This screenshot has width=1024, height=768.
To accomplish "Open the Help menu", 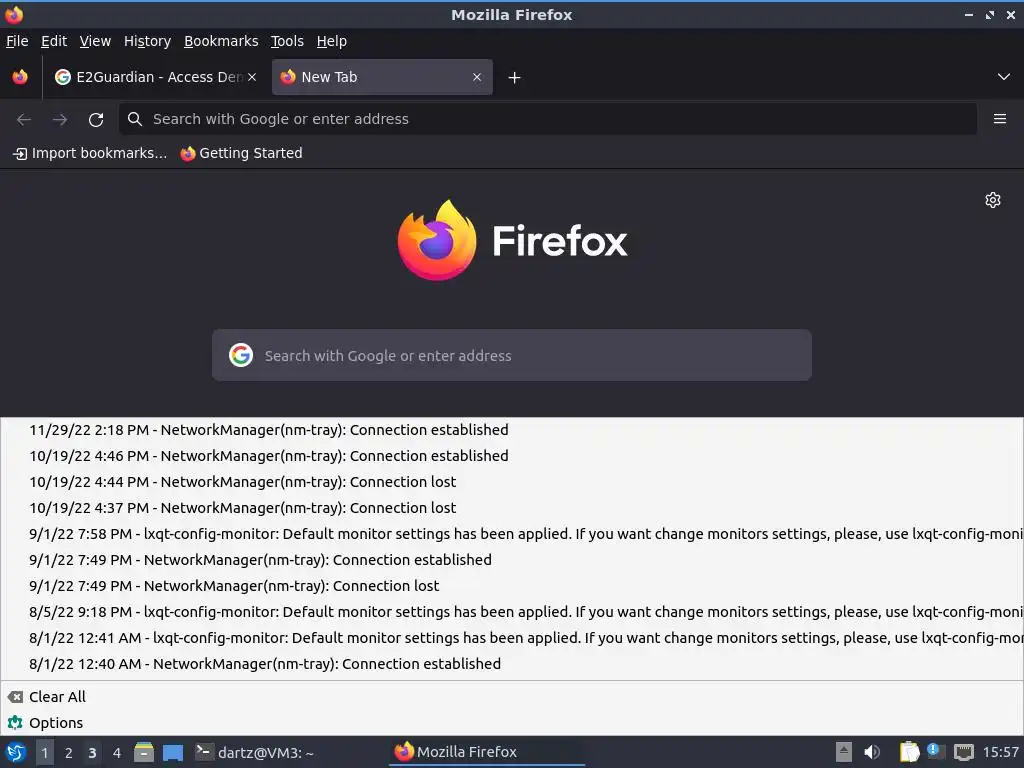I will click(x=332, y=41).
